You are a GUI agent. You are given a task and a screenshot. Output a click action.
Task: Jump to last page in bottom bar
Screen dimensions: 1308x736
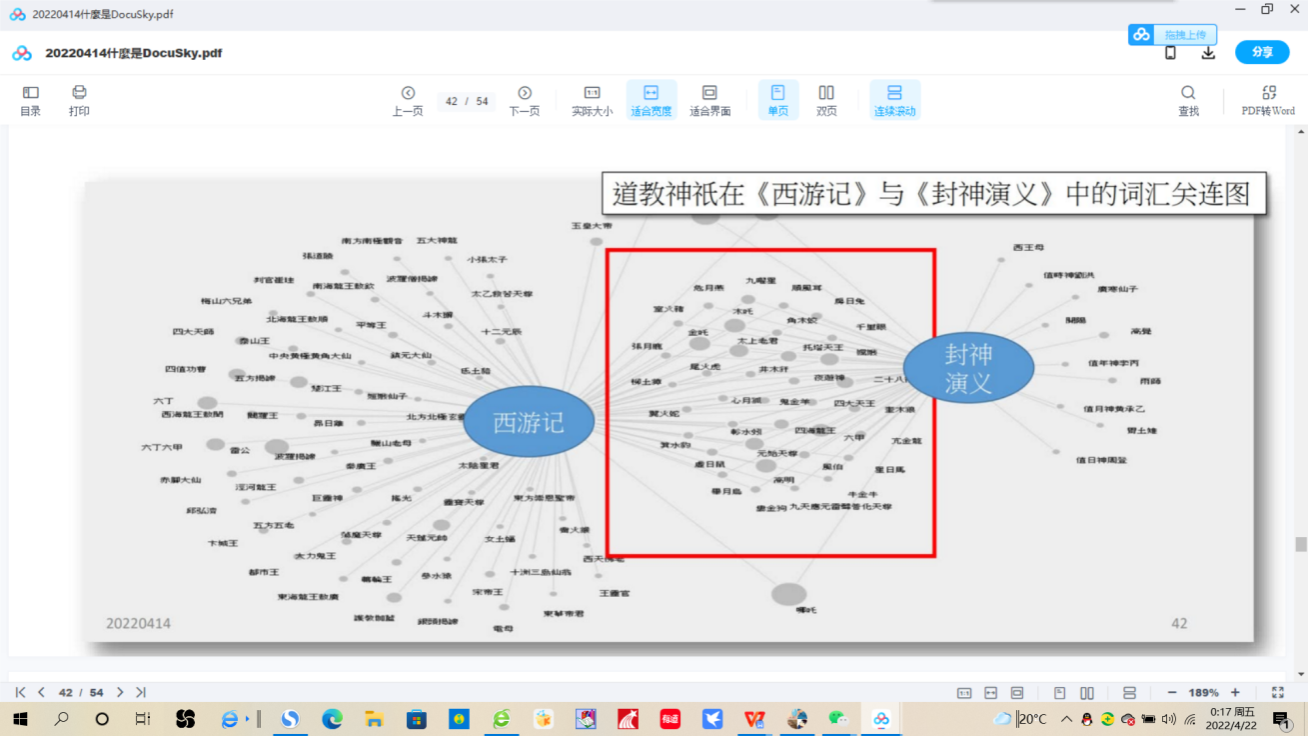[x=141, y=692]
